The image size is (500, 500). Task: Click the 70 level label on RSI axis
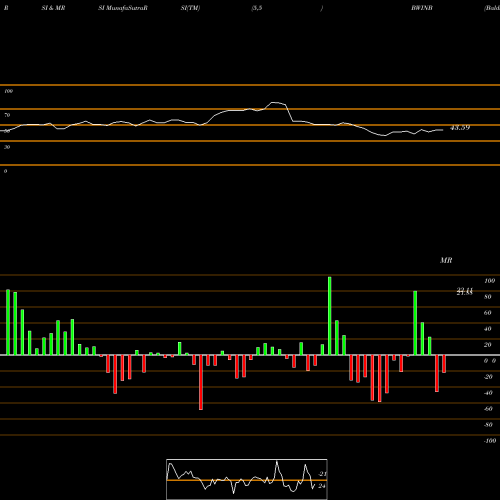[x=7, y=115]
